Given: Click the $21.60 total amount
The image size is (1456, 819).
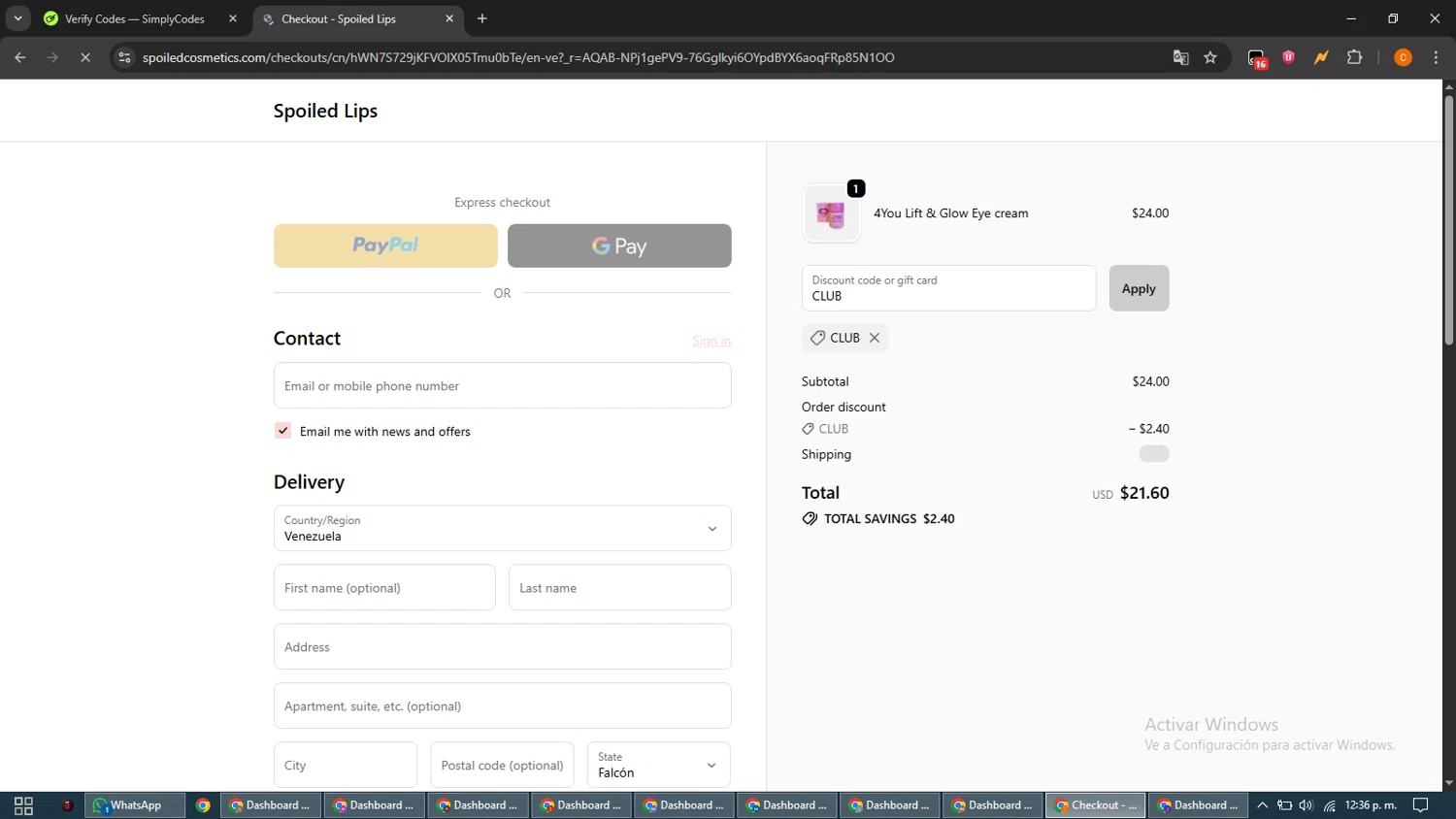Looking at the screenshot, I should (x=1144, y=493).
